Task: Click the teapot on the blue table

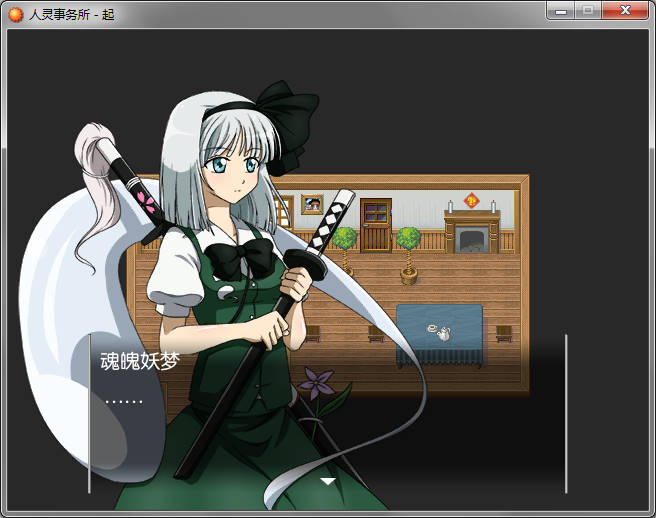Action: coord(443,334)
